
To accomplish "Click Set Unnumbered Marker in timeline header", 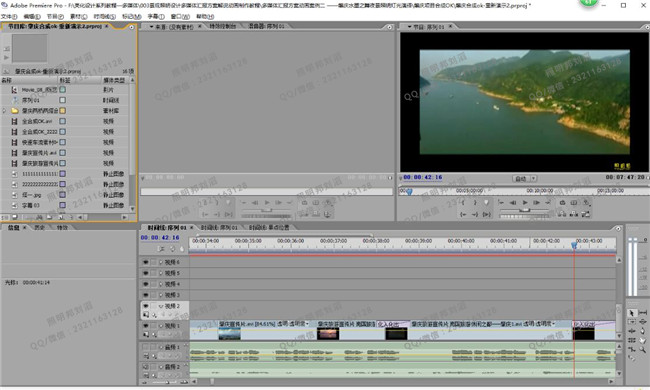I will pyautogui.click(x=182, y=249).
